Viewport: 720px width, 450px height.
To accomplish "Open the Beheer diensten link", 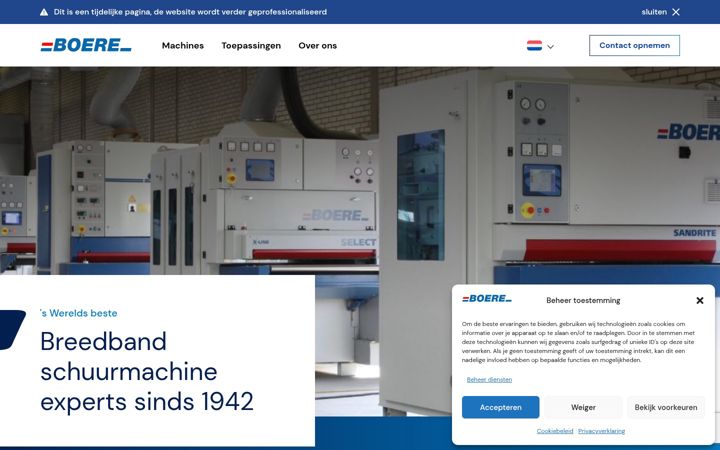I will coord(489,379).
